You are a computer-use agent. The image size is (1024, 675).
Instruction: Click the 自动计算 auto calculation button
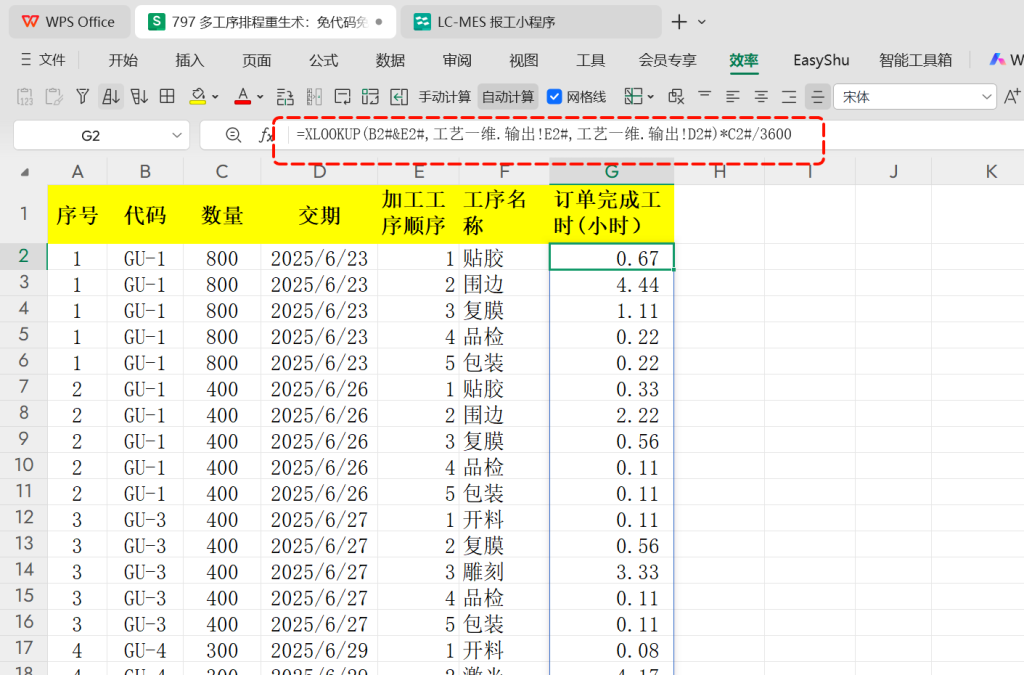click(x=508, y=97)
